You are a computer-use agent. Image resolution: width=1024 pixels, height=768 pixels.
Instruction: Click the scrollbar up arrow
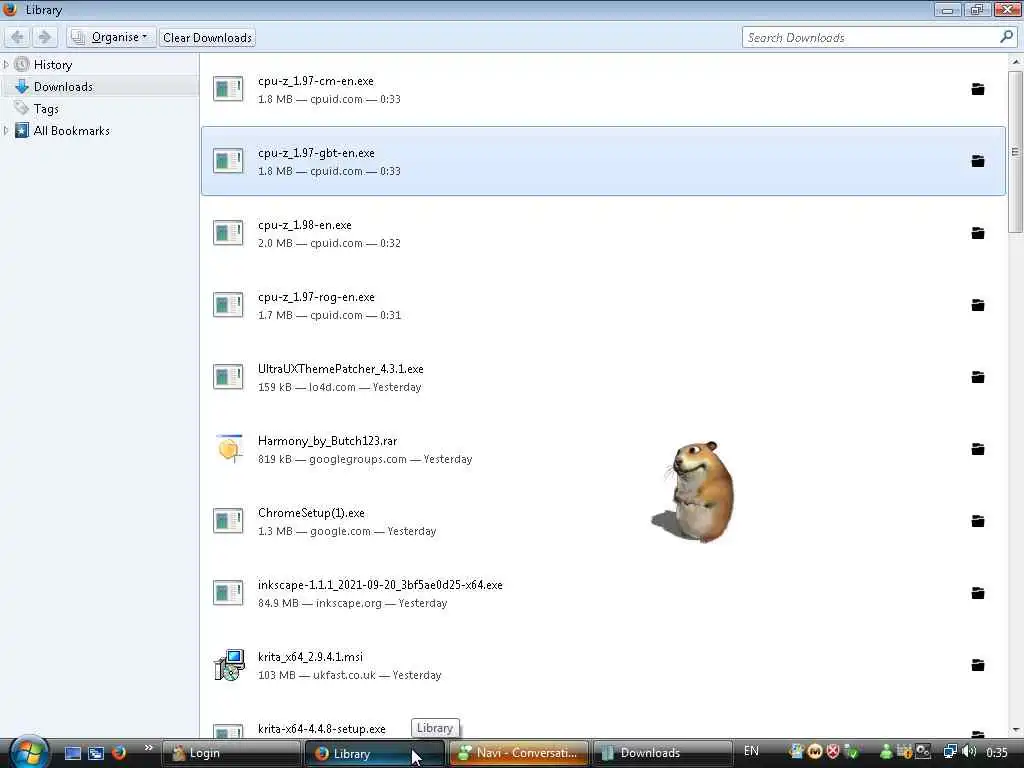[x=1015, y=61]
